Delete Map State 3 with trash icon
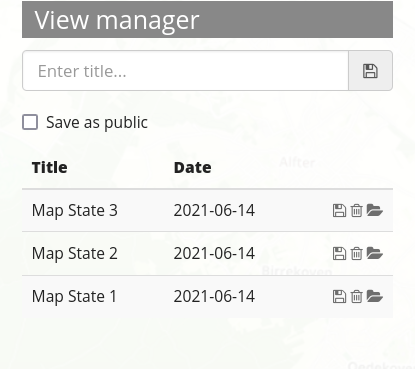Viewport: 415px width, 369px height. (x=356, y=211)
